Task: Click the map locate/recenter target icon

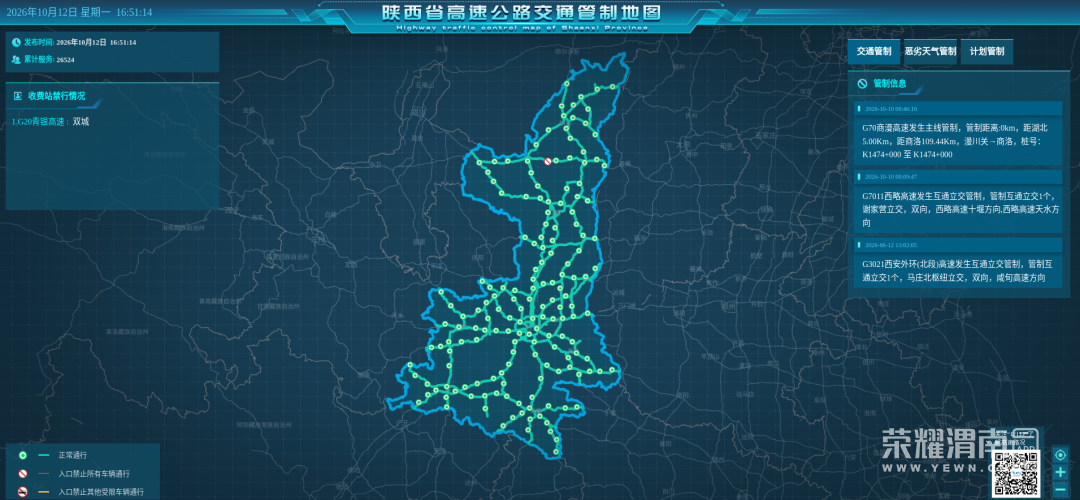Action: (1060, 455)
